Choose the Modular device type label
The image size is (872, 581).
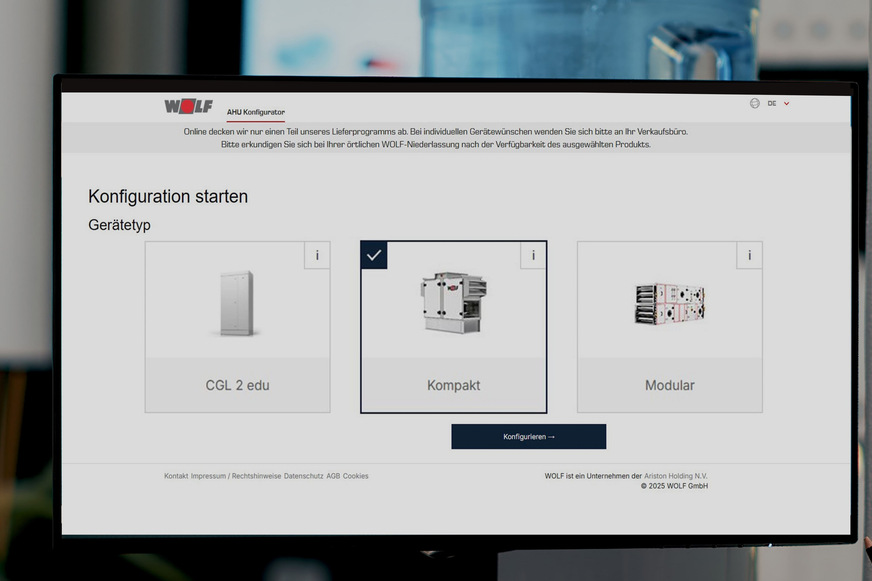pyautogui.click(x=669, y=385)
